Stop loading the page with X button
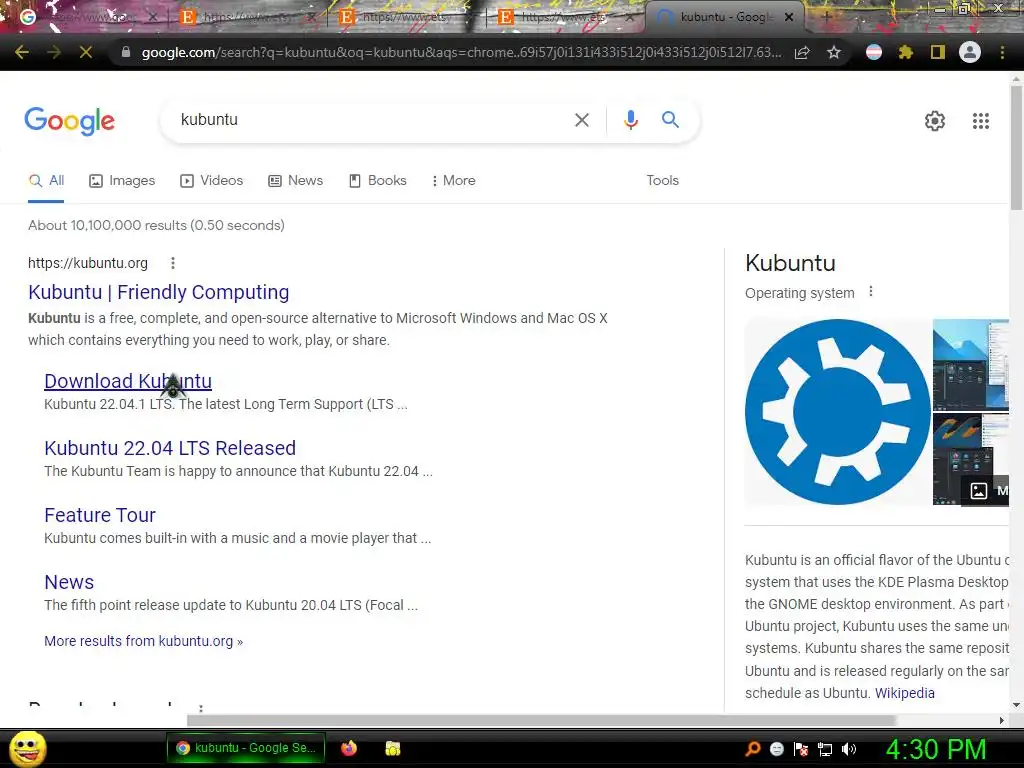Image resolution: width=1024 pixels, height=768 pixels. point(86,52)
